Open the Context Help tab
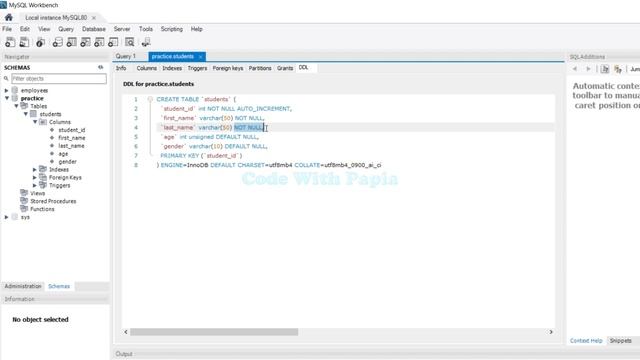Image resolution: width=640 pixels, height=360 pixels. click(586, 340)
